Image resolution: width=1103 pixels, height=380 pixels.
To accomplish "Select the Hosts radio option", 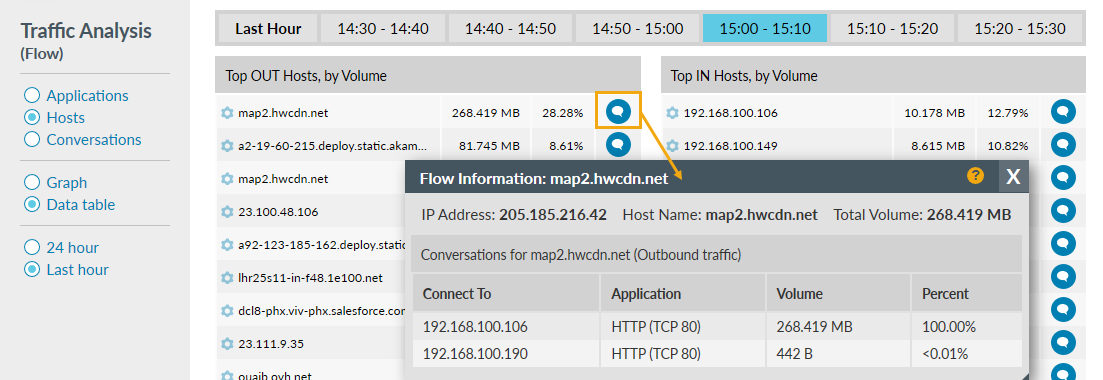I will (32, 118).
